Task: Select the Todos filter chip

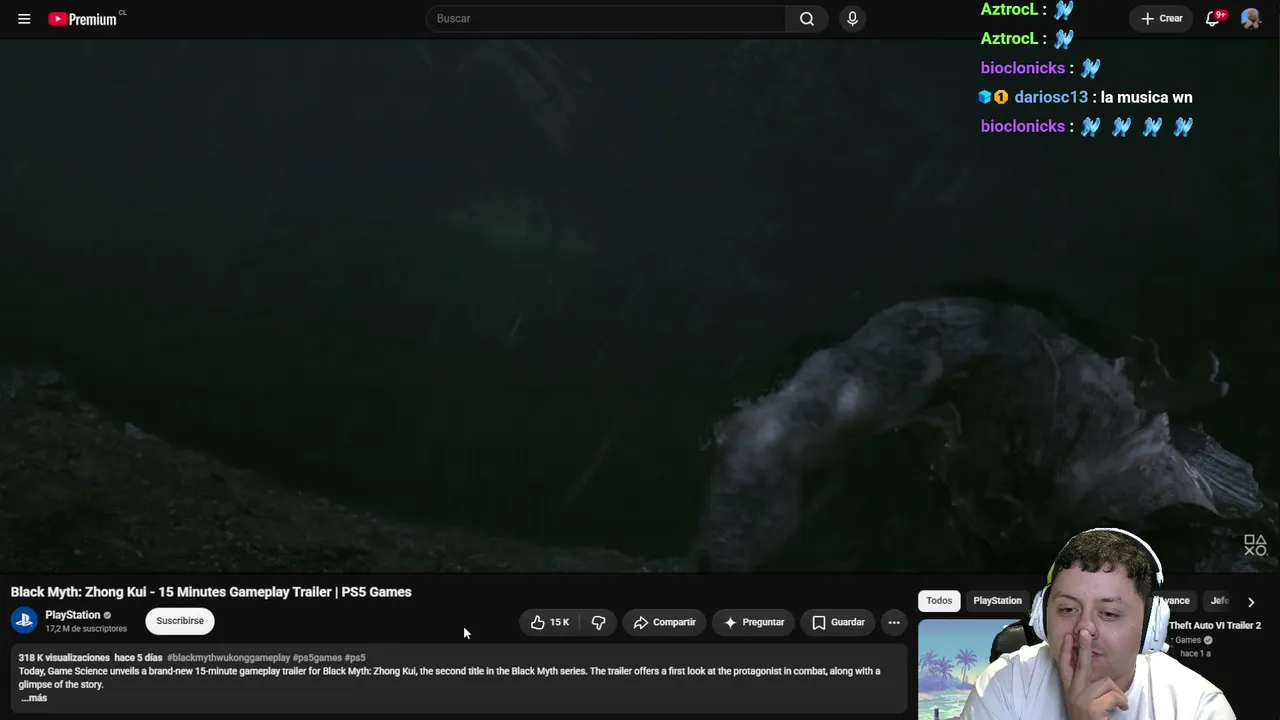Action: pyautogui.click(x=939, y=601)
